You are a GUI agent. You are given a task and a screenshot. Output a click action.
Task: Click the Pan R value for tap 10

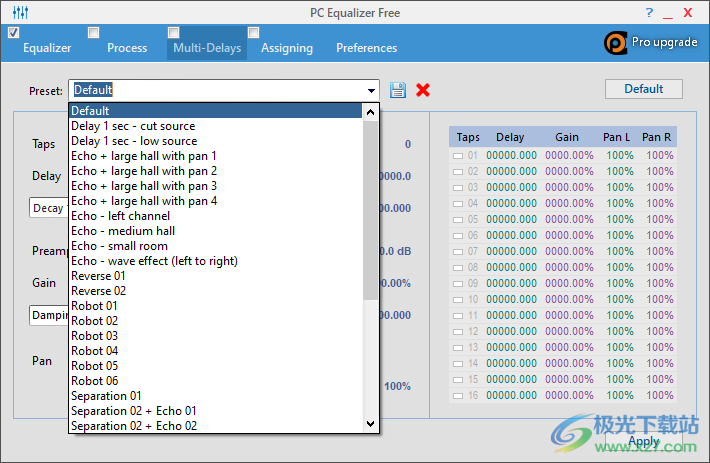click(660, 299)
